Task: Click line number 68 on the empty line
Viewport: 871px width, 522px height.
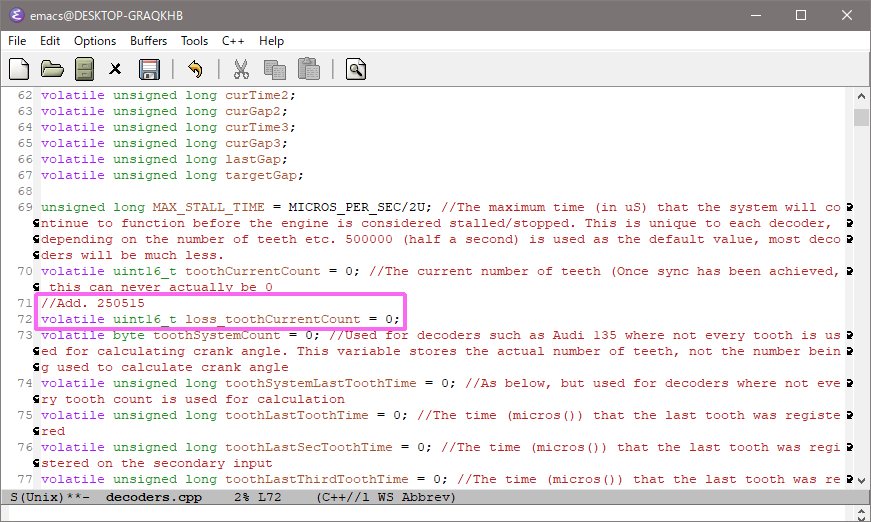Action: click(25, 192)
